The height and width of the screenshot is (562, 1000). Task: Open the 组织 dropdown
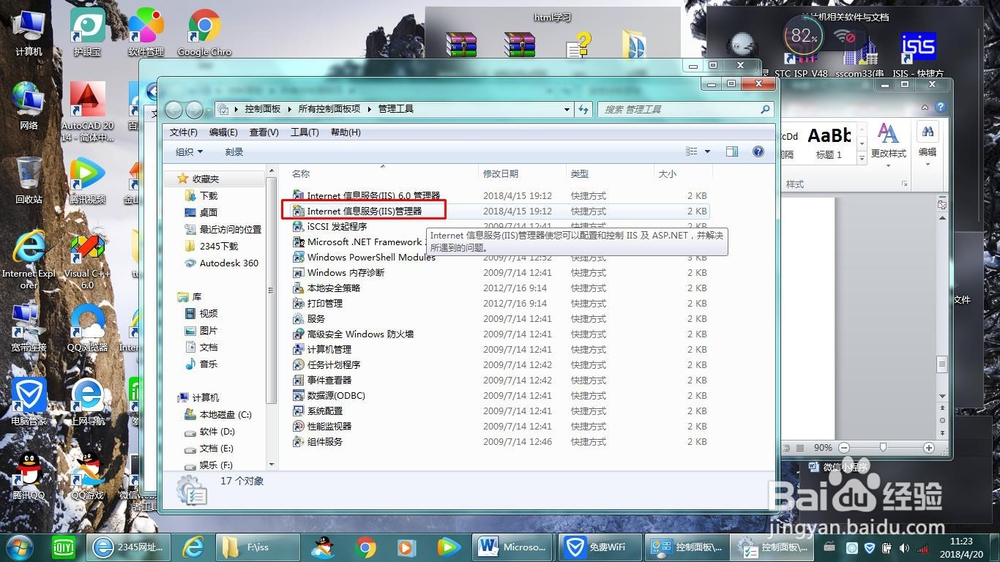point(189,152)
